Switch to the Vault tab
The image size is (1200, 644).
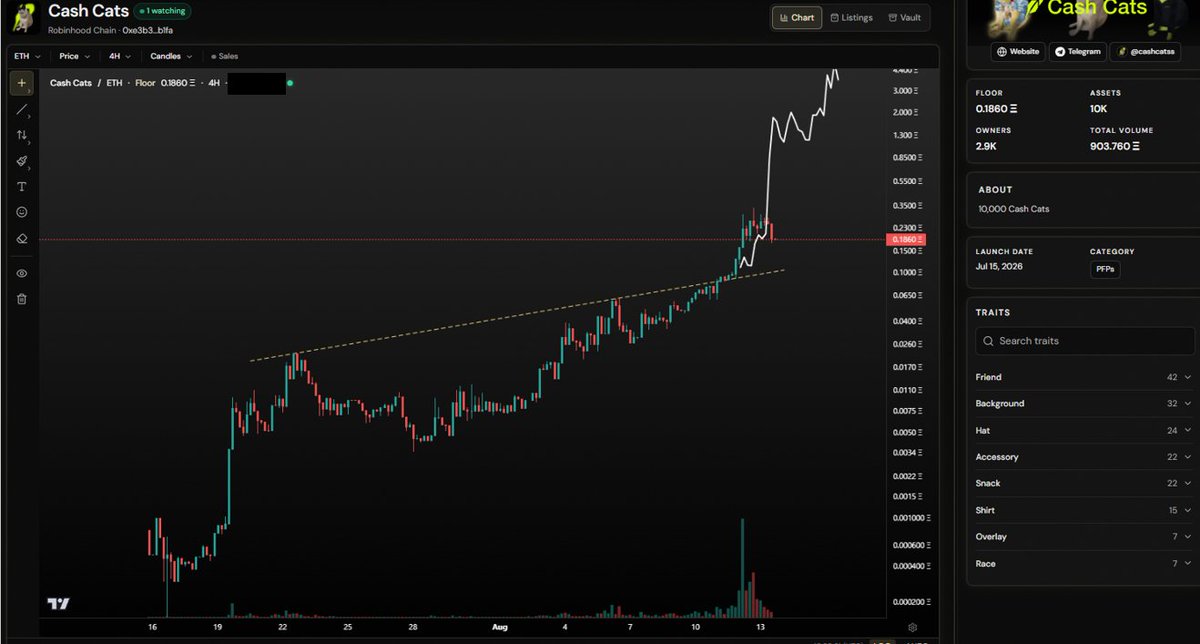[x=905, y=18]
